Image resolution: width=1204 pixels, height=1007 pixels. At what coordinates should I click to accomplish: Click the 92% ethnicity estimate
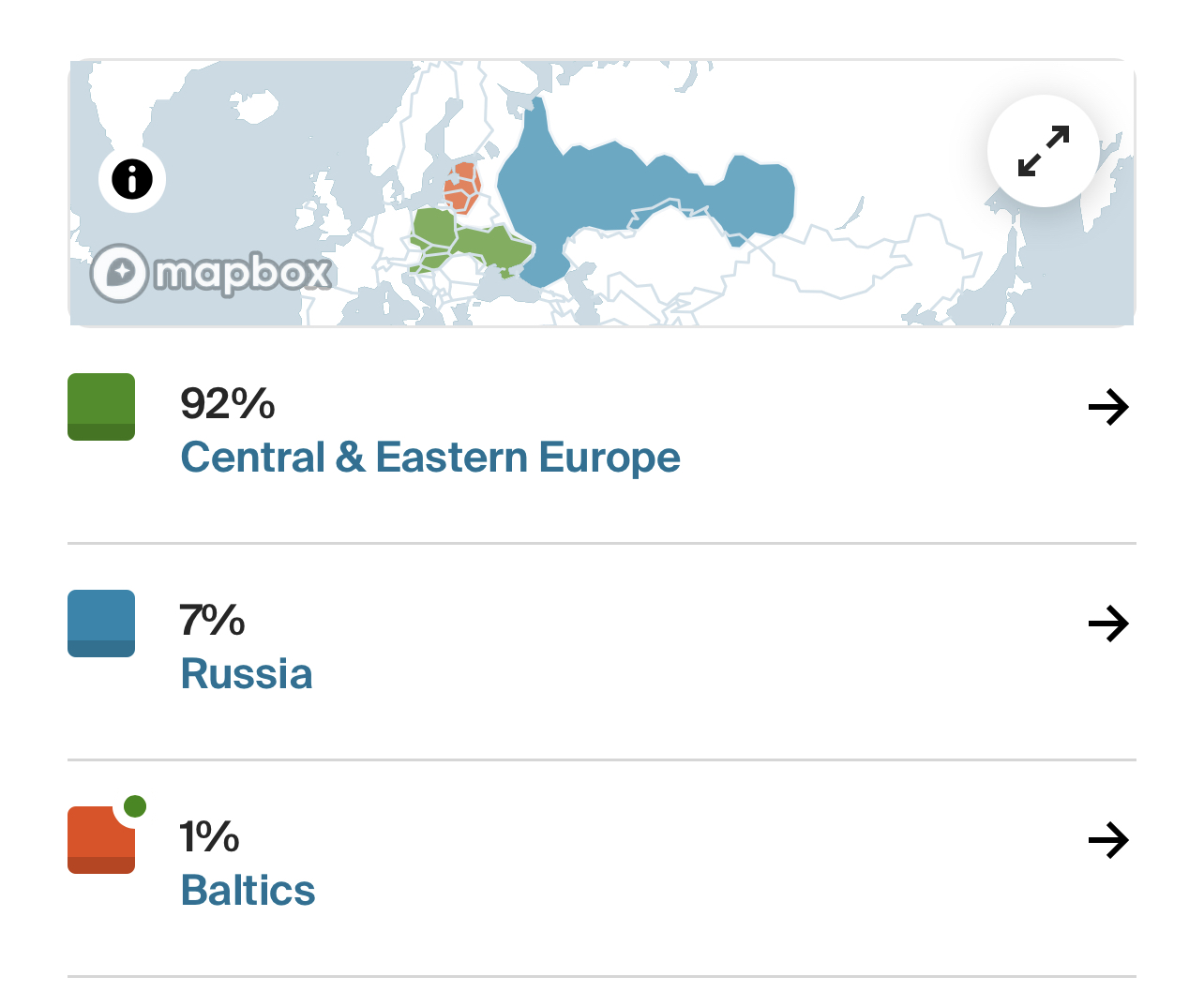228,404
